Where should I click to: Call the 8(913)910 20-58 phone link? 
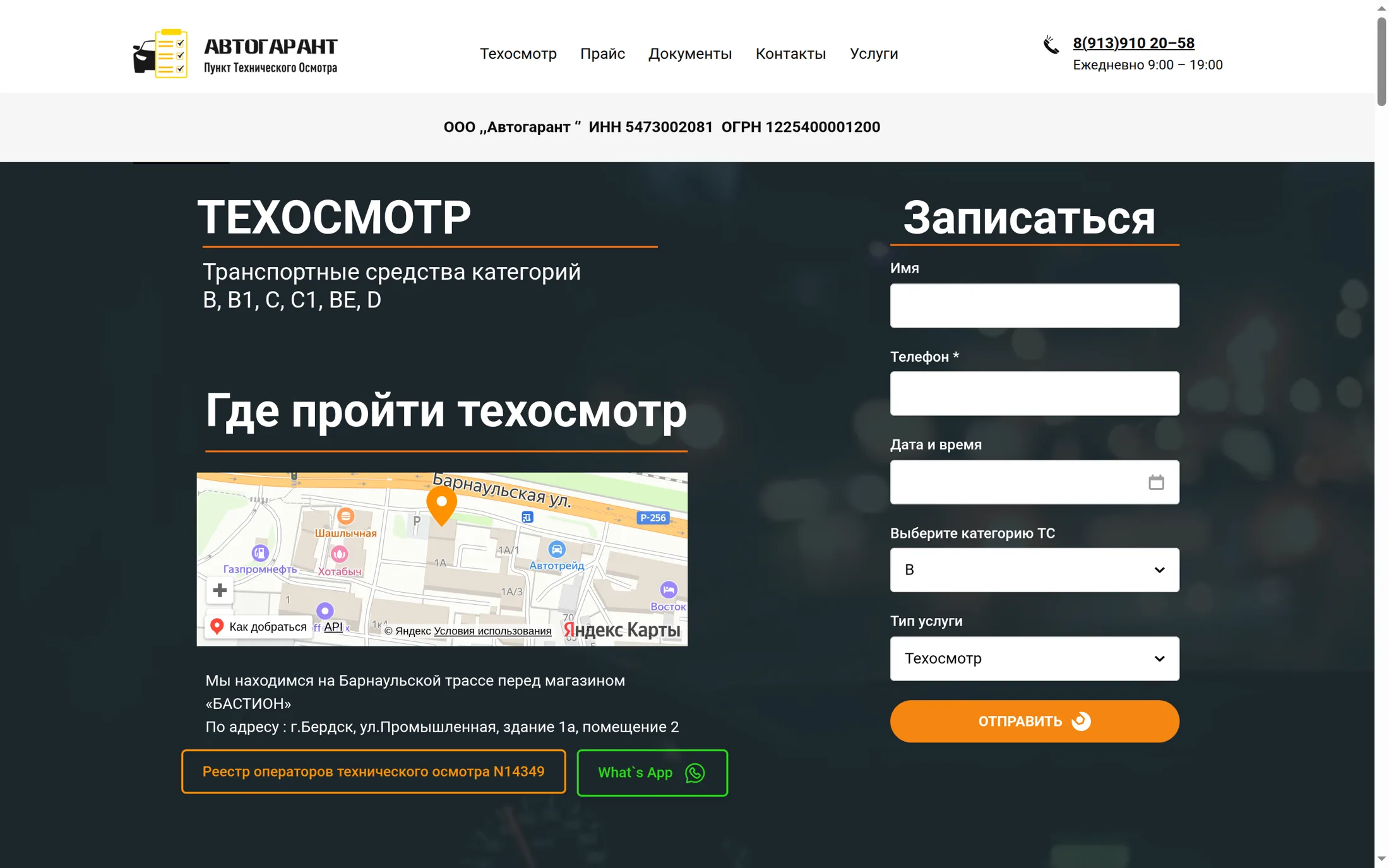1133,43
